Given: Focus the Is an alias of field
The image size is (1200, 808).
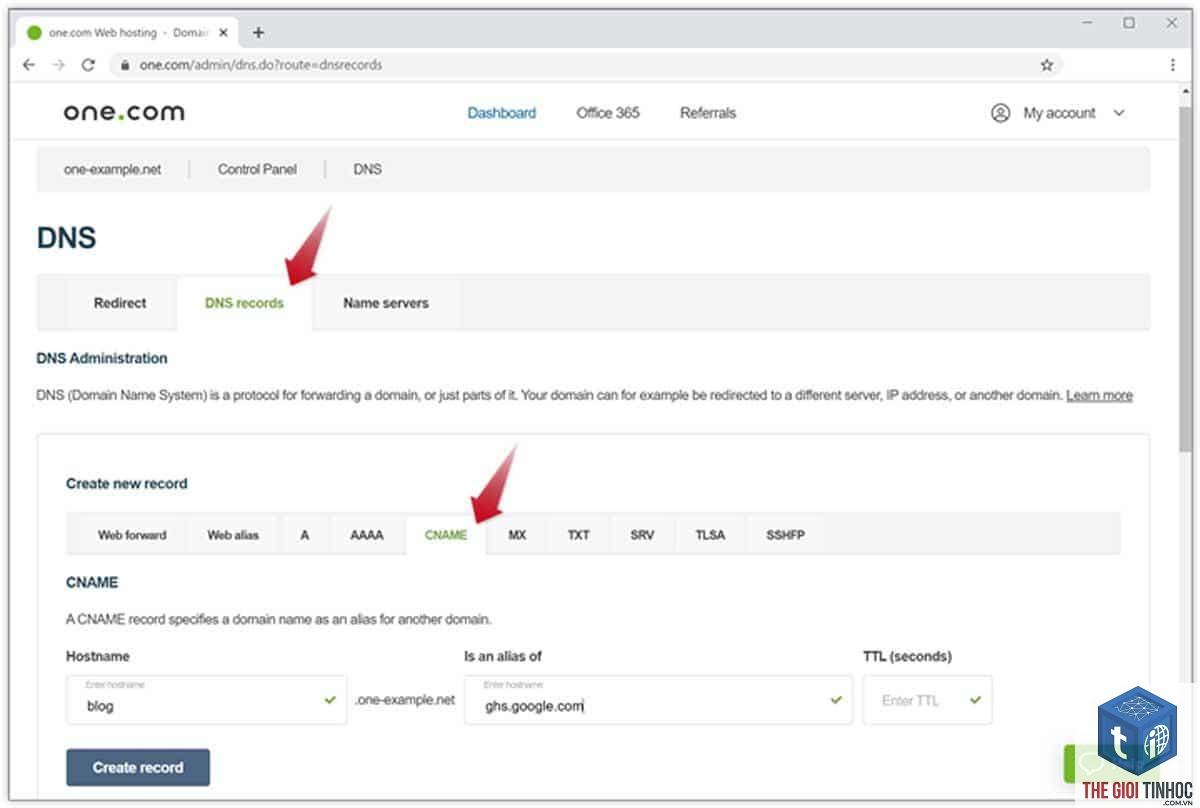Looking at the screenshot, I should coord(658,700).
